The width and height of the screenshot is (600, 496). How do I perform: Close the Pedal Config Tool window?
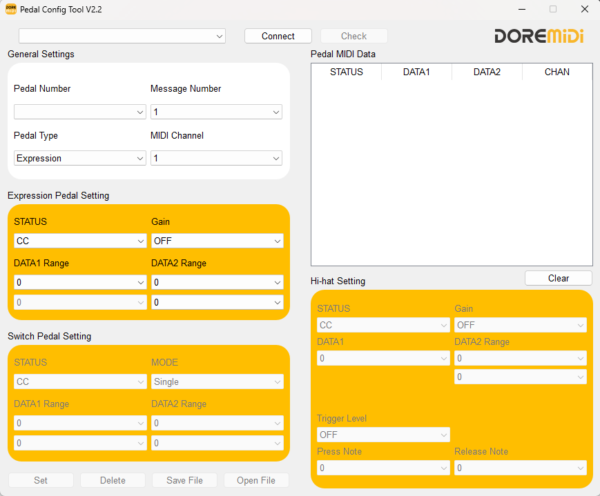584,9
